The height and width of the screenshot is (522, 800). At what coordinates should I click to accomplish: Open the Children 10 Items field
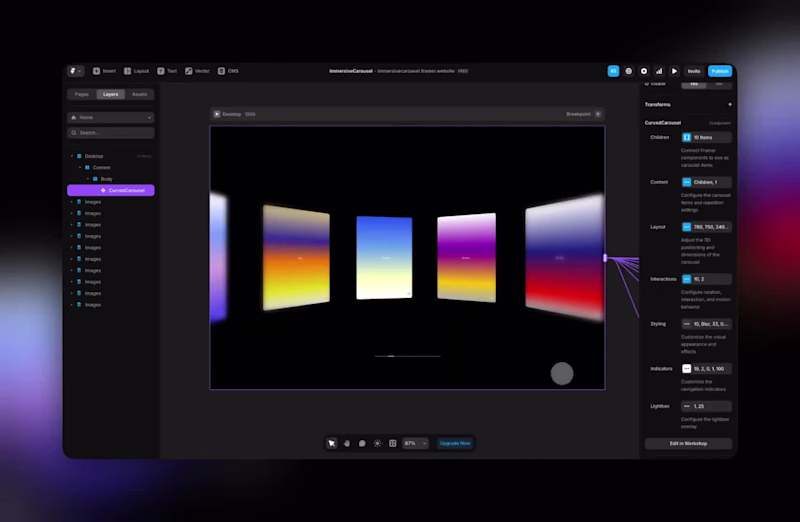click(707, 137)
